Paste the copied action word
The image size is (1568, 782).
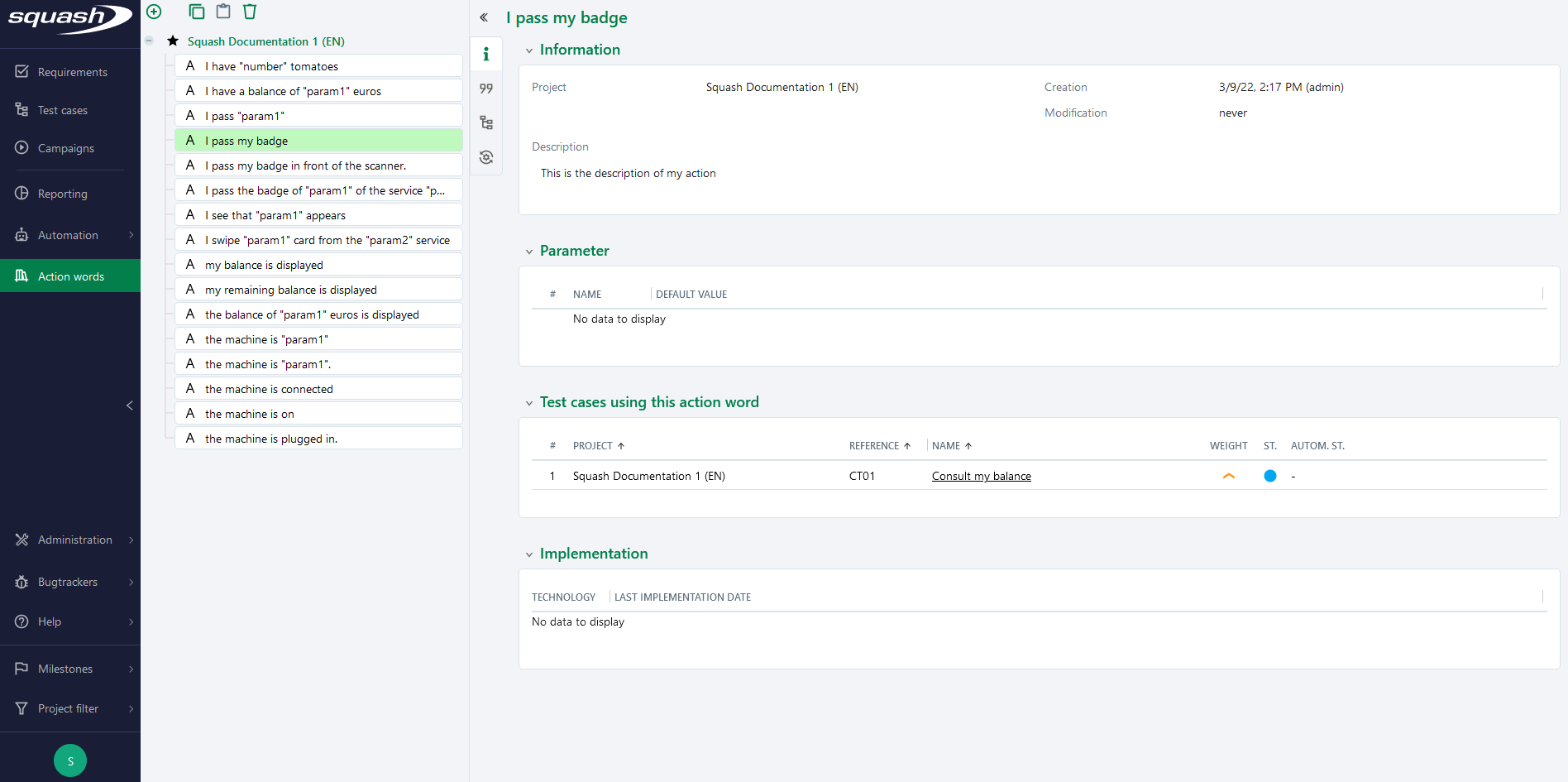point(222,12)
